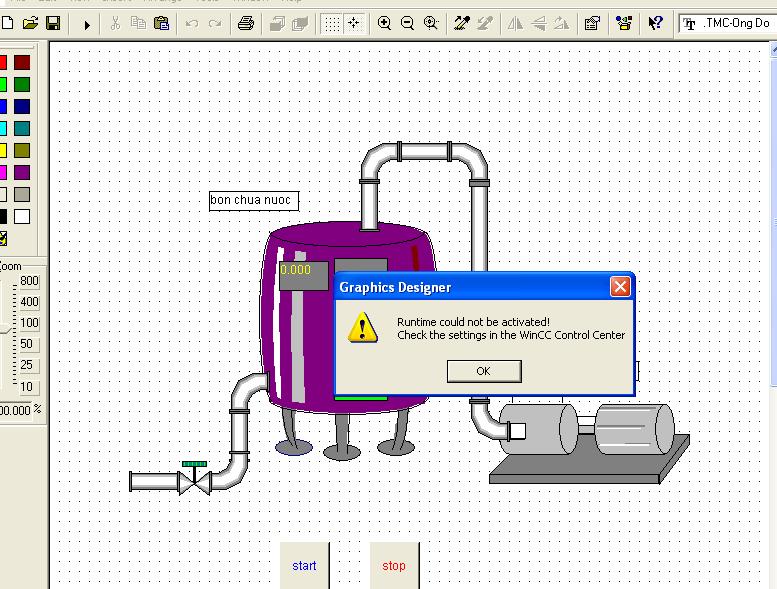Pick up object properties with eyedropper

click(462, 23)
